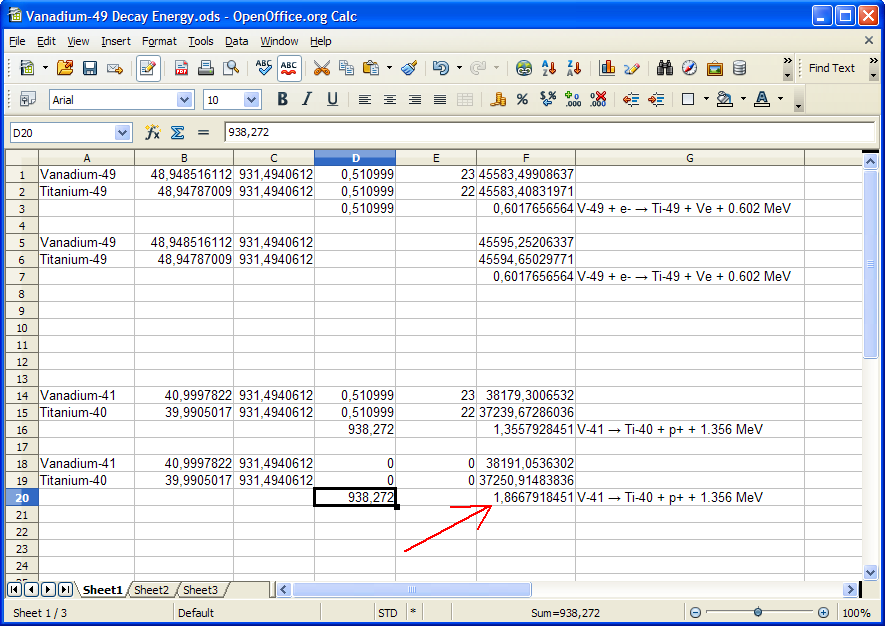885x626 pixels.
Task: Adjust the zoom slider in status bar
Action: coord(758,612)
